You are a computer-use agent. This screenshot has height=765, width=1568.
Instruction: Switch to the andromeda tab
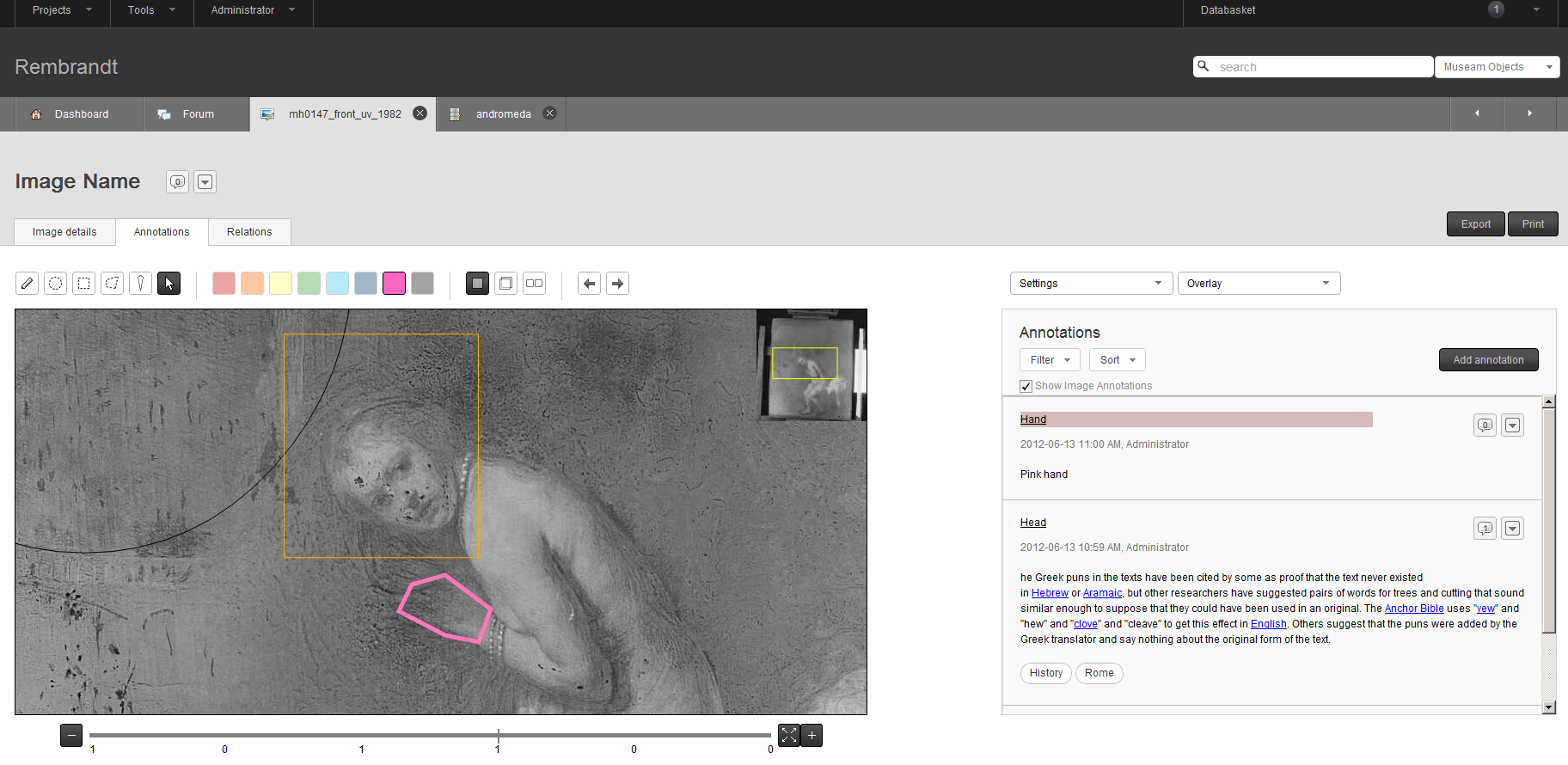tap(503, 113)
